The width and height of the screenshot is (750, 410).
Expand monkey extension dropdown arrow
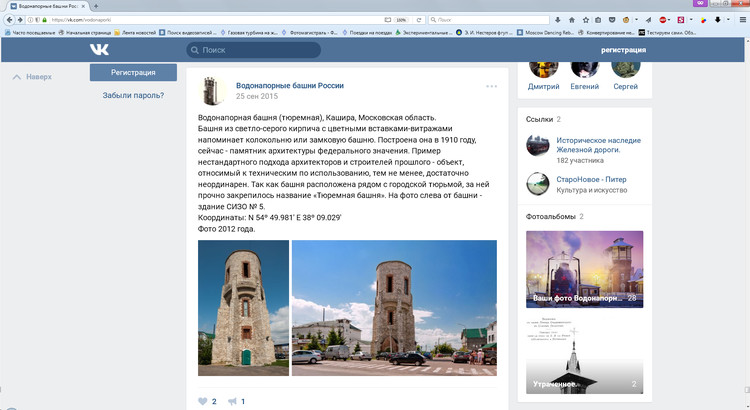(x=636, y=20)
